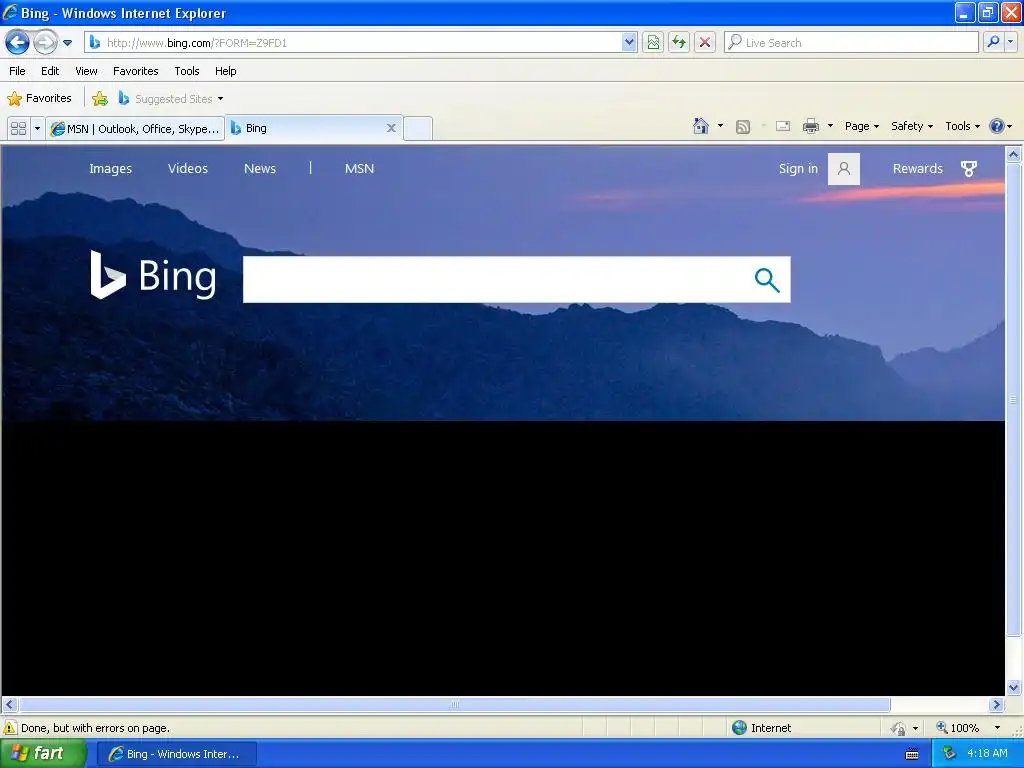This screenshot has width=1024, height=768.
Task: Open the Tools menu in the menu bar
Action: tap(187, 71)
